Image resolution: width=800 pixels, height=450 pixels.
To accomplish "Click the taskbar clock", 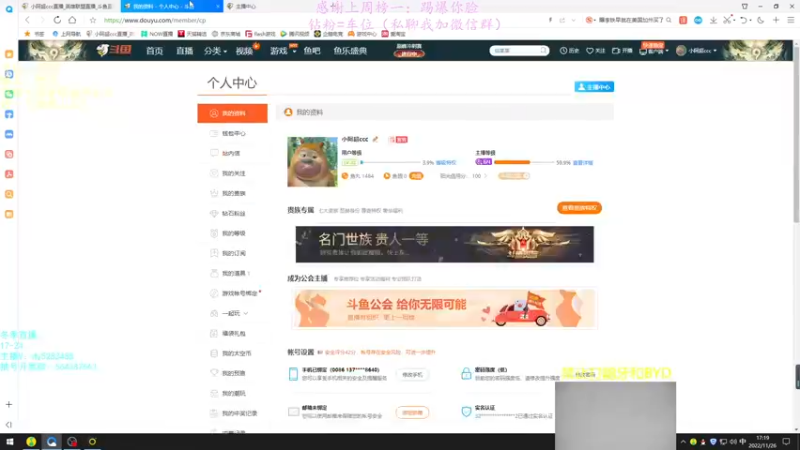I will pyautogui.click(x=762, y=442).
